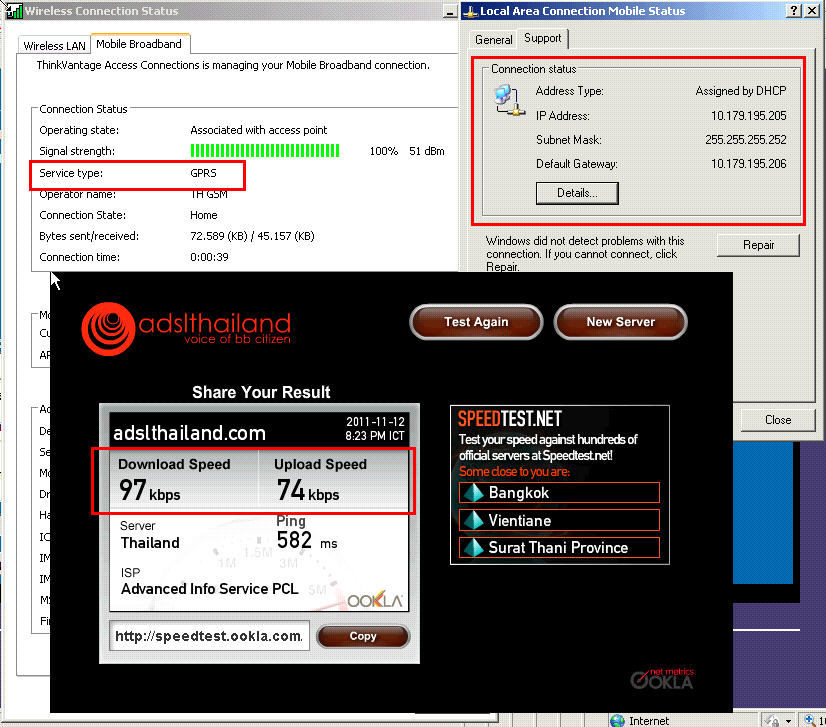Click the Bangkok pyramid icon
The width and height of the screenshot is (826, 727).
click(473, 493)
